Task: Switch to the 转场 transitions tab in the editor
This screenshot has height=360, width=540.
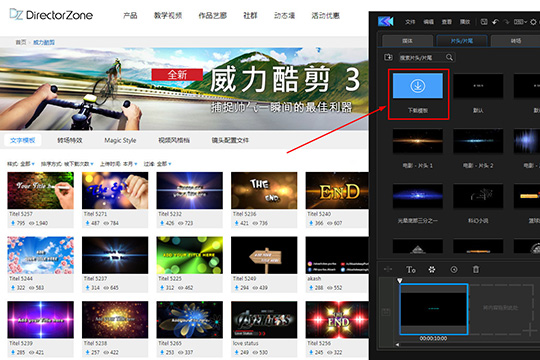Action: 516,41
